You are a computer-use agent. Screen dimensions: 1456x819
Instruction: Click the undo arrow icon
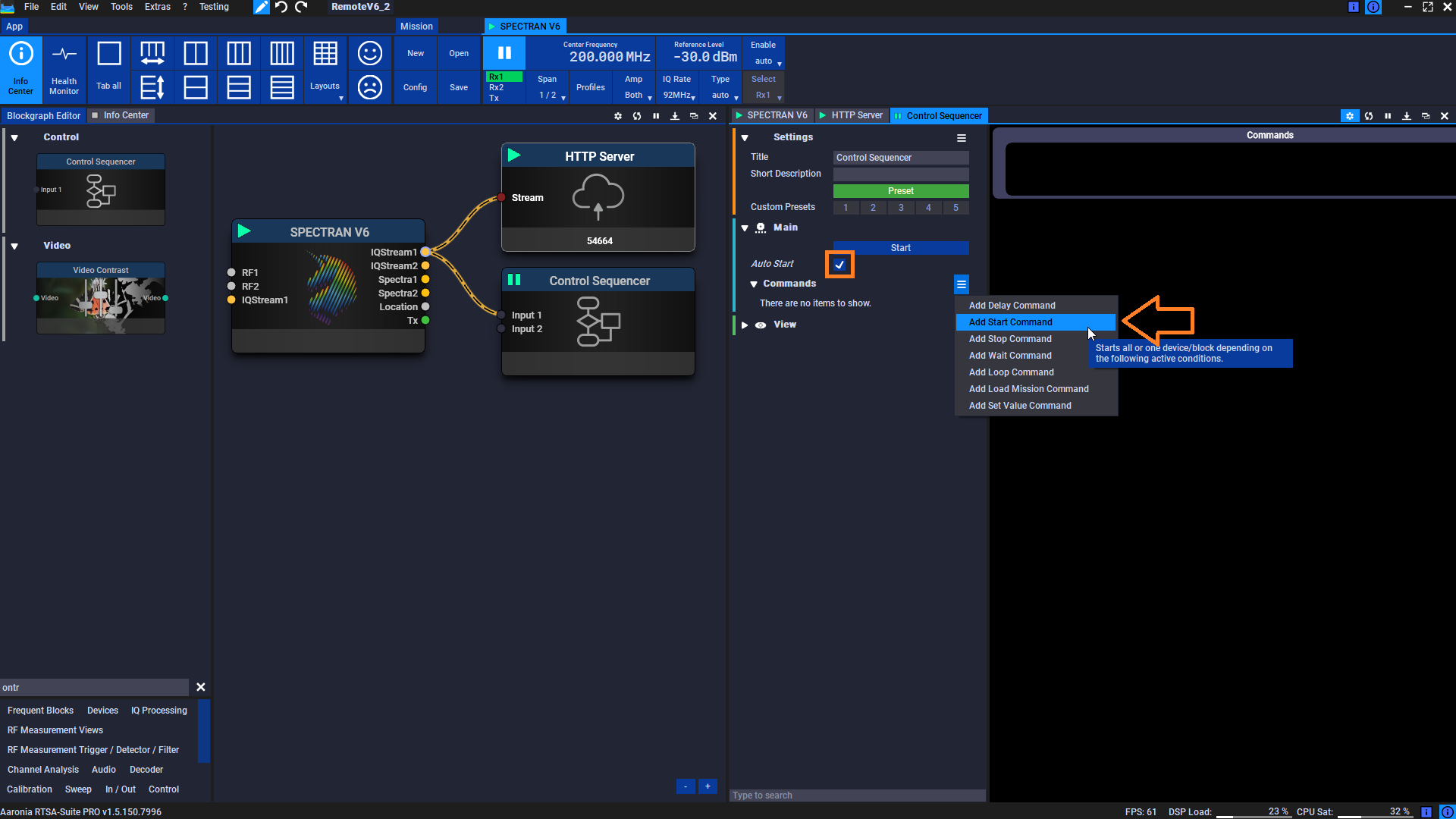pos(281,7)
